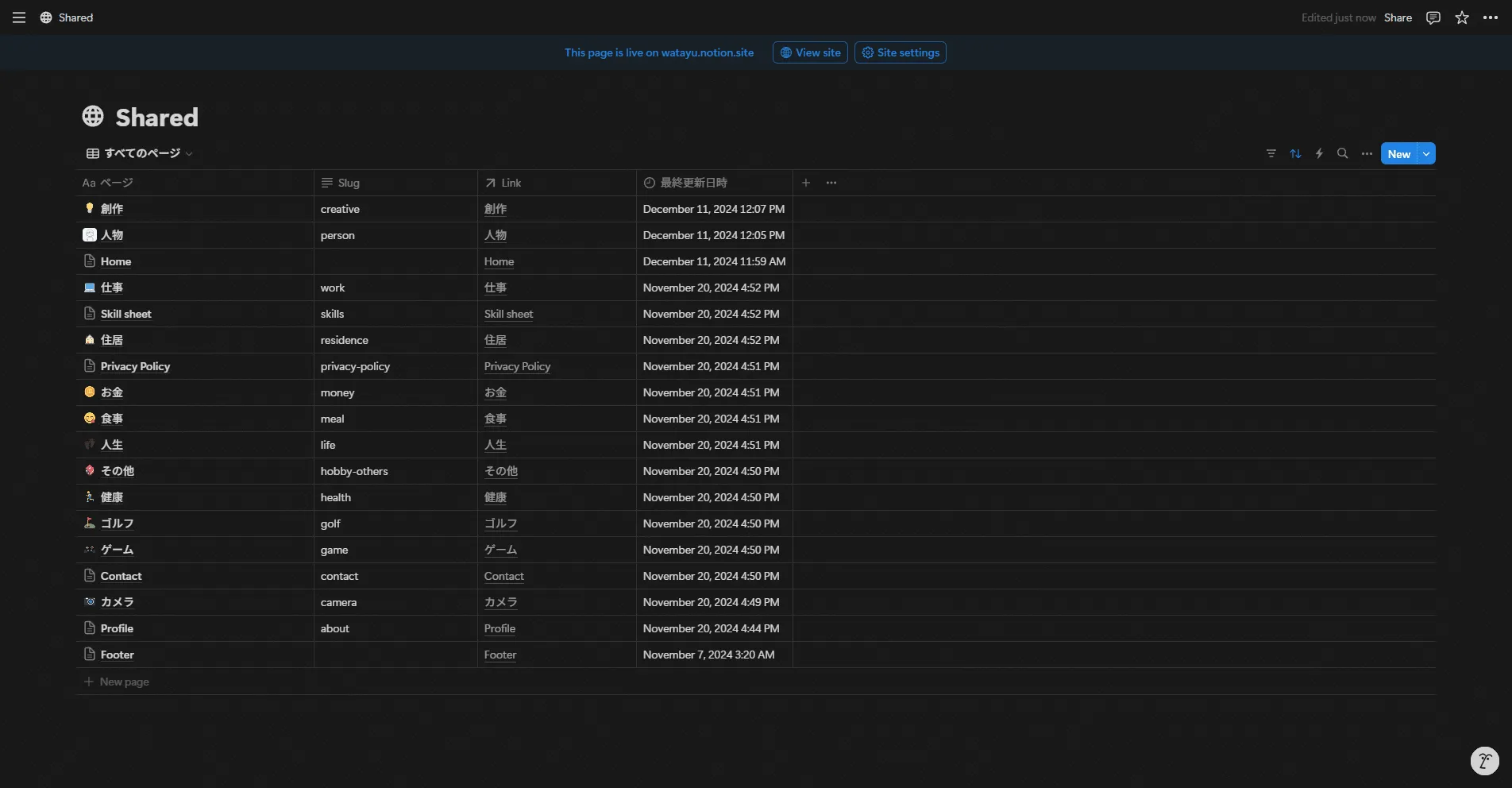1512x788 pixels.
Task: Open the 人物 page title in first column
Action: pyautogui.click(x=112, y=235)
